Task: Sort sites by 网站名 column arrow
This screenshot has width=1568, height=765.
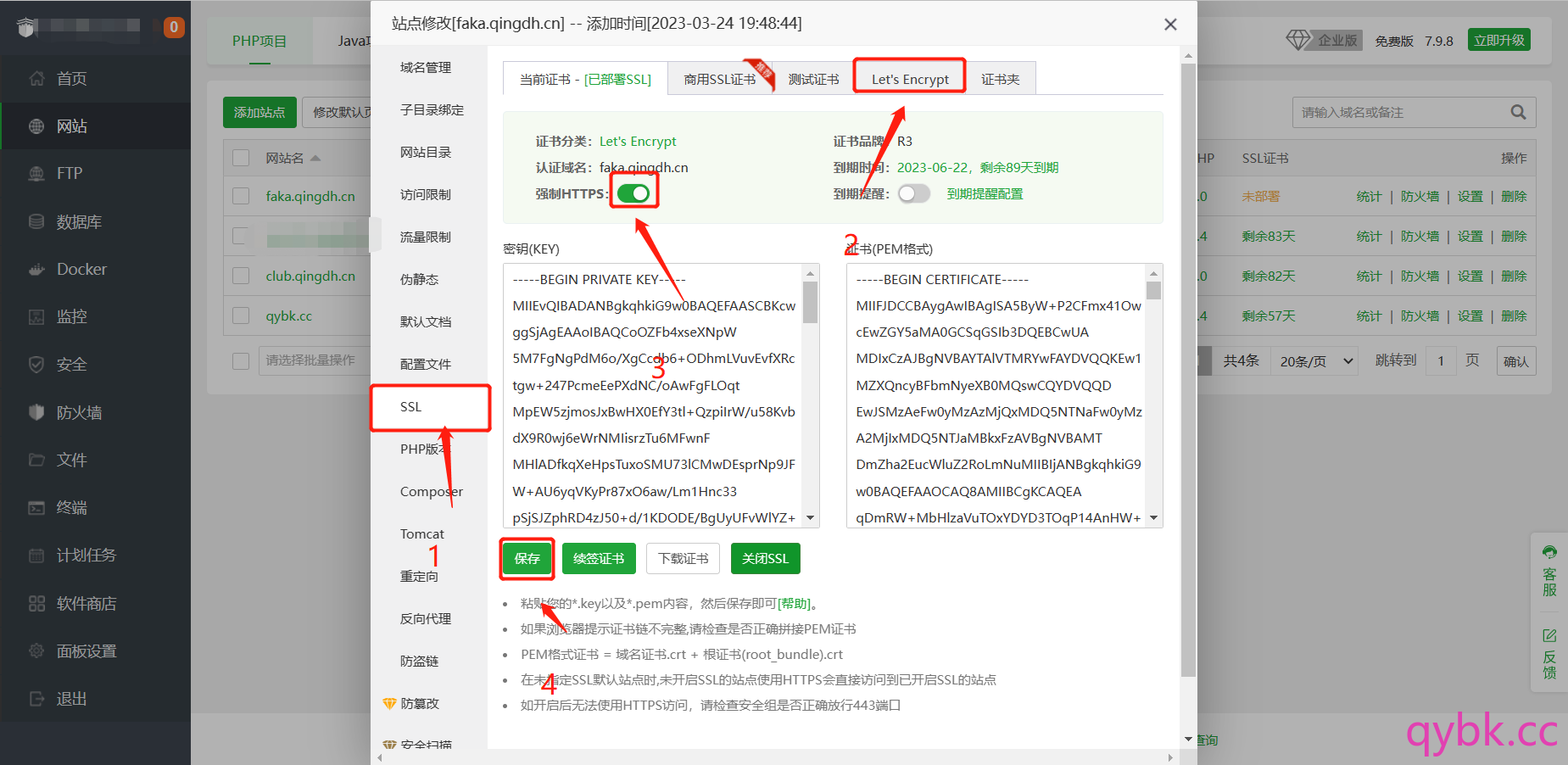Action: 315,159
